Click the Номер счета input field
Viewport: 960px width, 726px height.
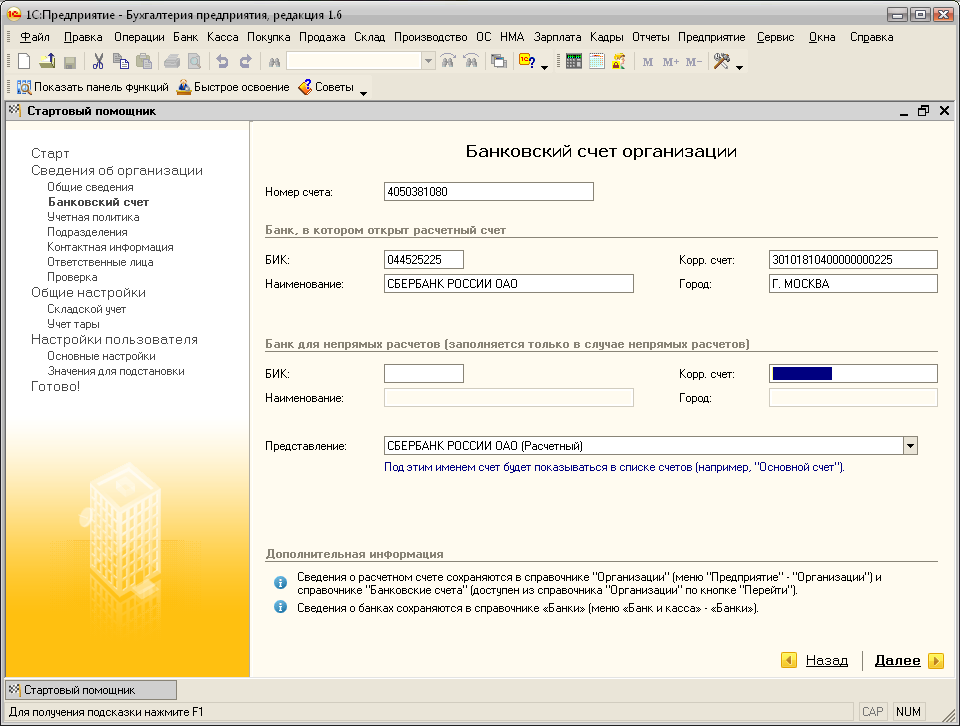coord(489,192)
